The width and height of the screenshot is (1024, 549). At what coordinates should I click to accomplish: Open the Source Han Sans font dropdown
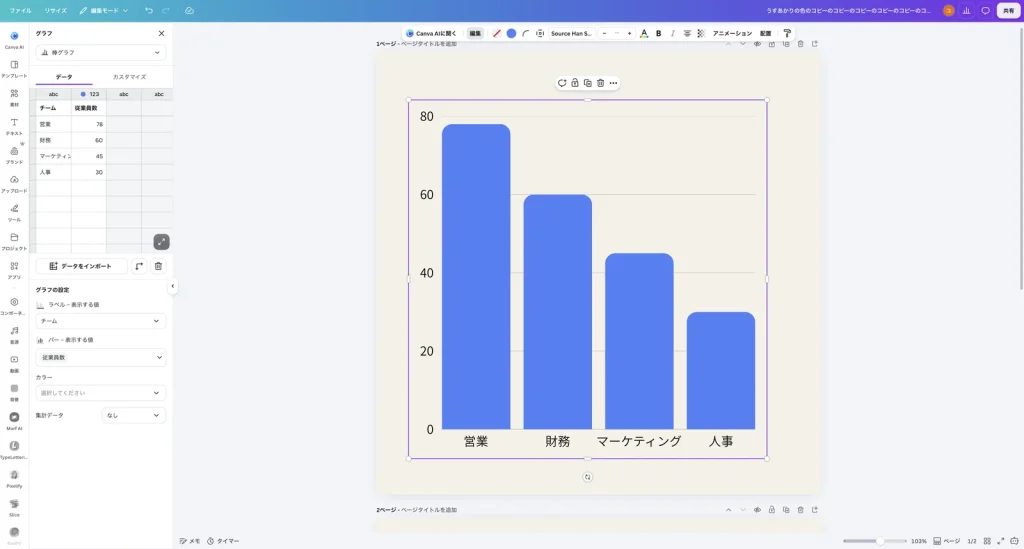[x=571, y=33]
